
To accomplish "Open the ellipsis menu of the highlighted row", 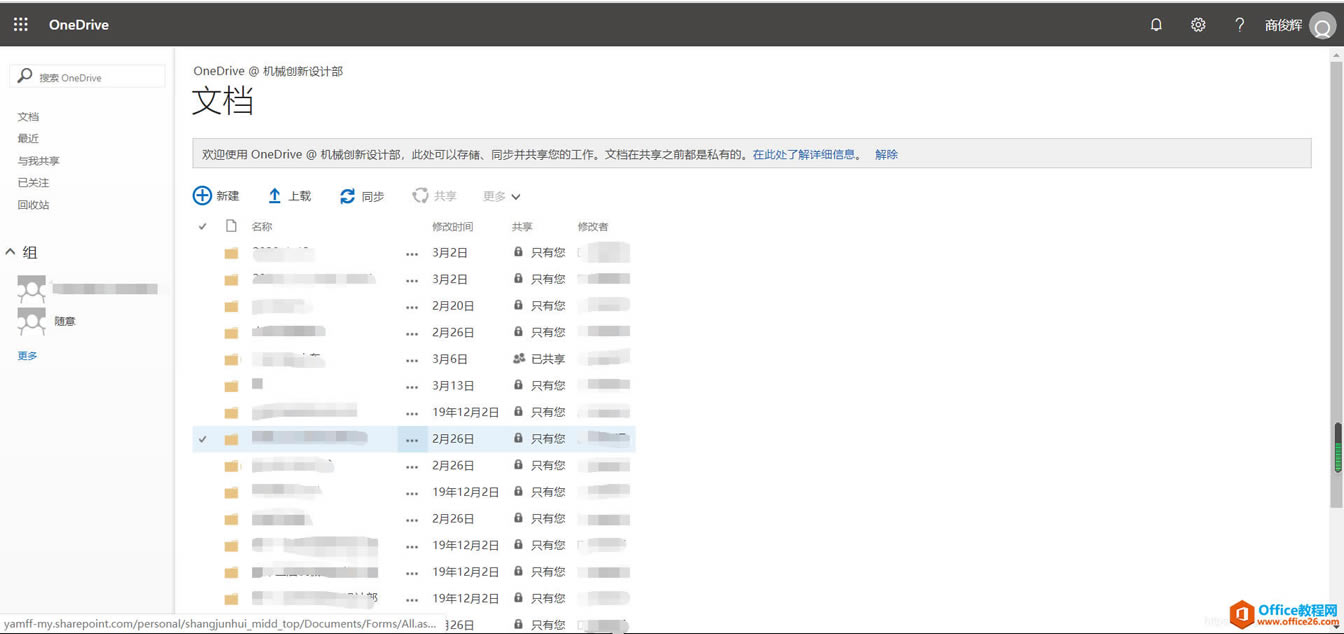I will [412, 439].
